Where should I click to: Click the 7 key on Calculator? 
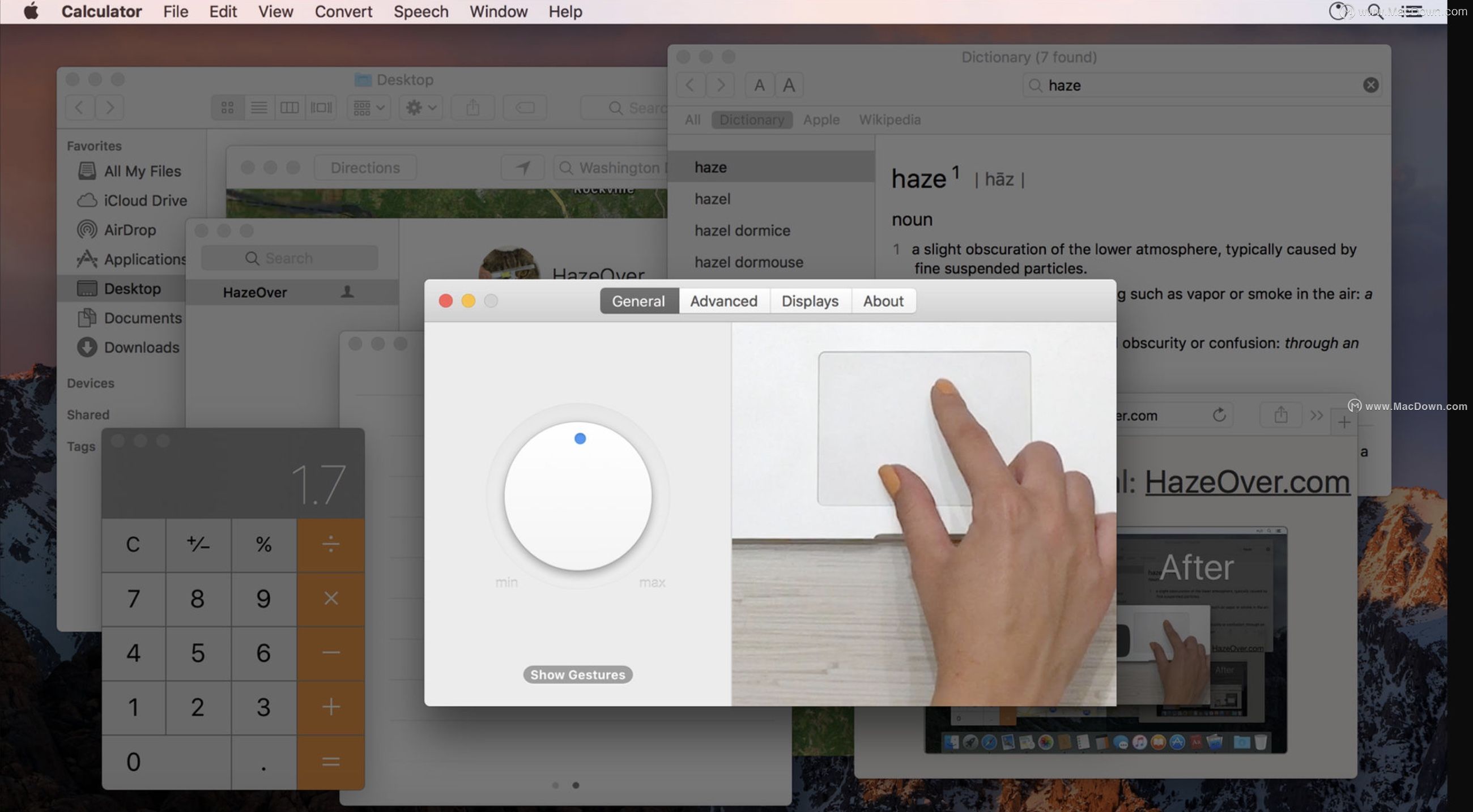[x=133, y=599]
